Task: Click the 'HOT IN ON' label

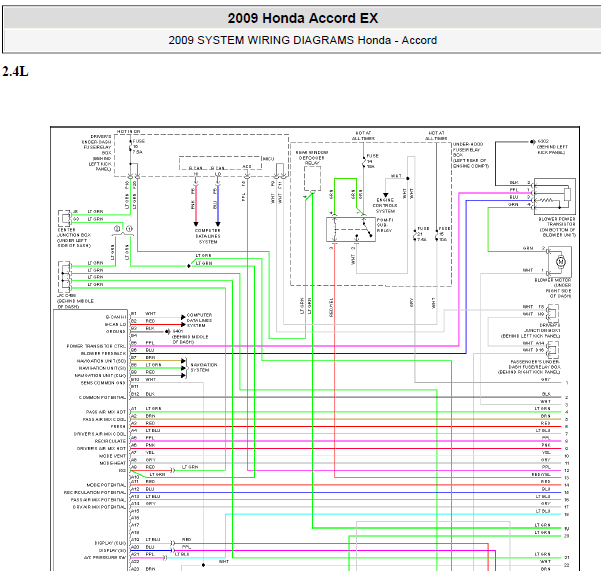Action: pyautogui.click(x=128, y=131)
